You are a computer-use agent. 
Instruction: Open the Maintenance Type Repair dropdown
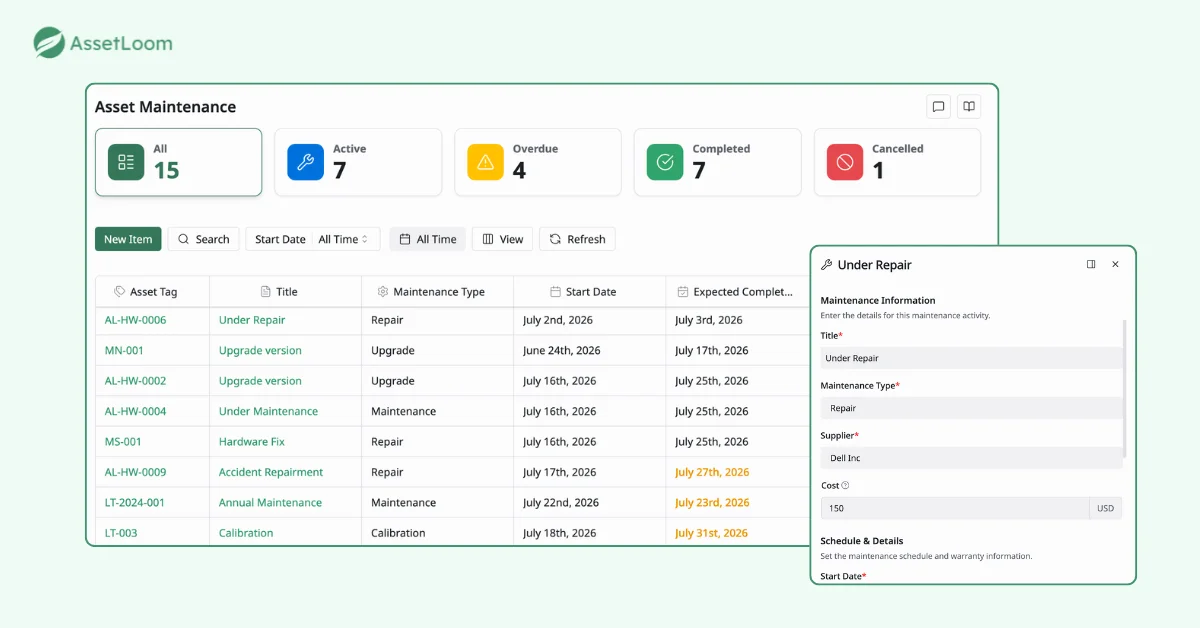971,408
